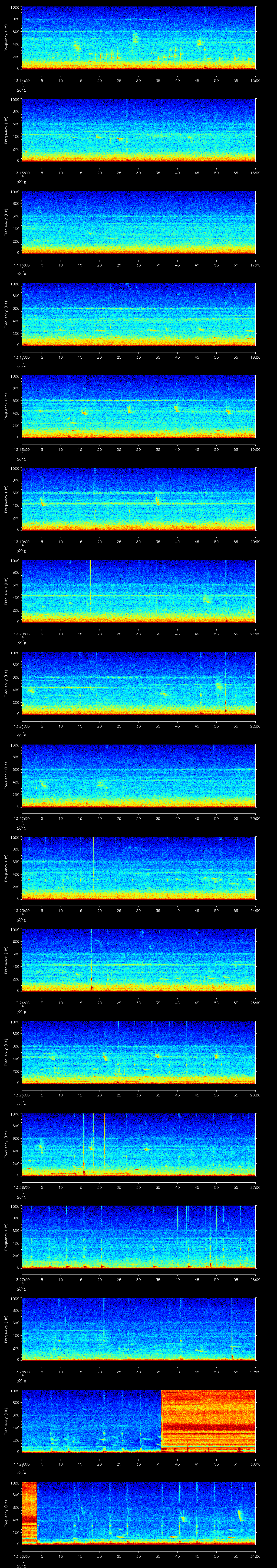
Task: Click the 13:18:00 start time label
Action: click(x=21, y=449)
